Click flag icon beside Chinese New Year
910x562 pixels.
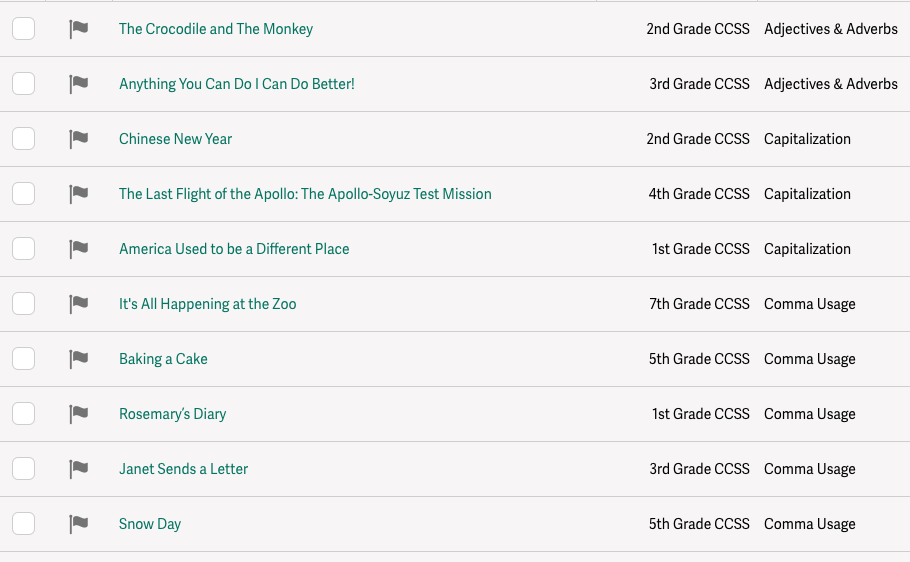[78, 139]
